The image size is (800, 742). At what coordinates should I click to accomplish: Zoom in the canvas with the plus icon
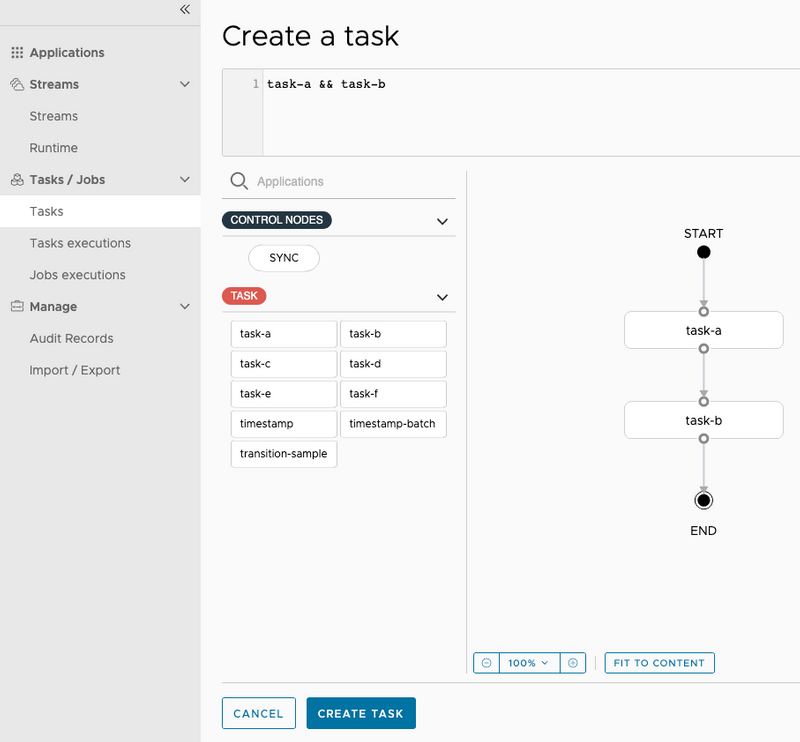572,662
